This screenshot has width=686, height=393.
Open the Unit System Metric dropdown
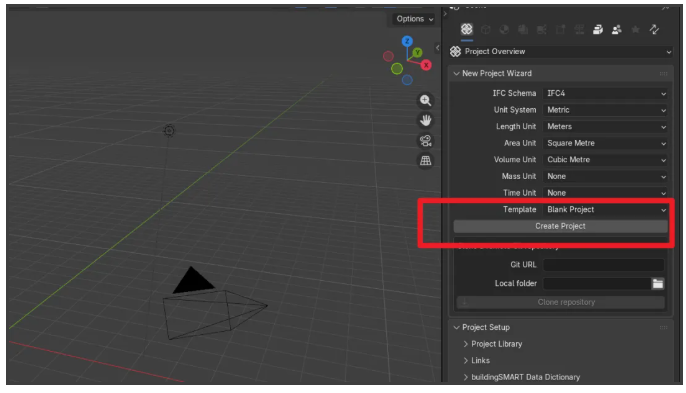pyautogui.click(x=606, y=110)
